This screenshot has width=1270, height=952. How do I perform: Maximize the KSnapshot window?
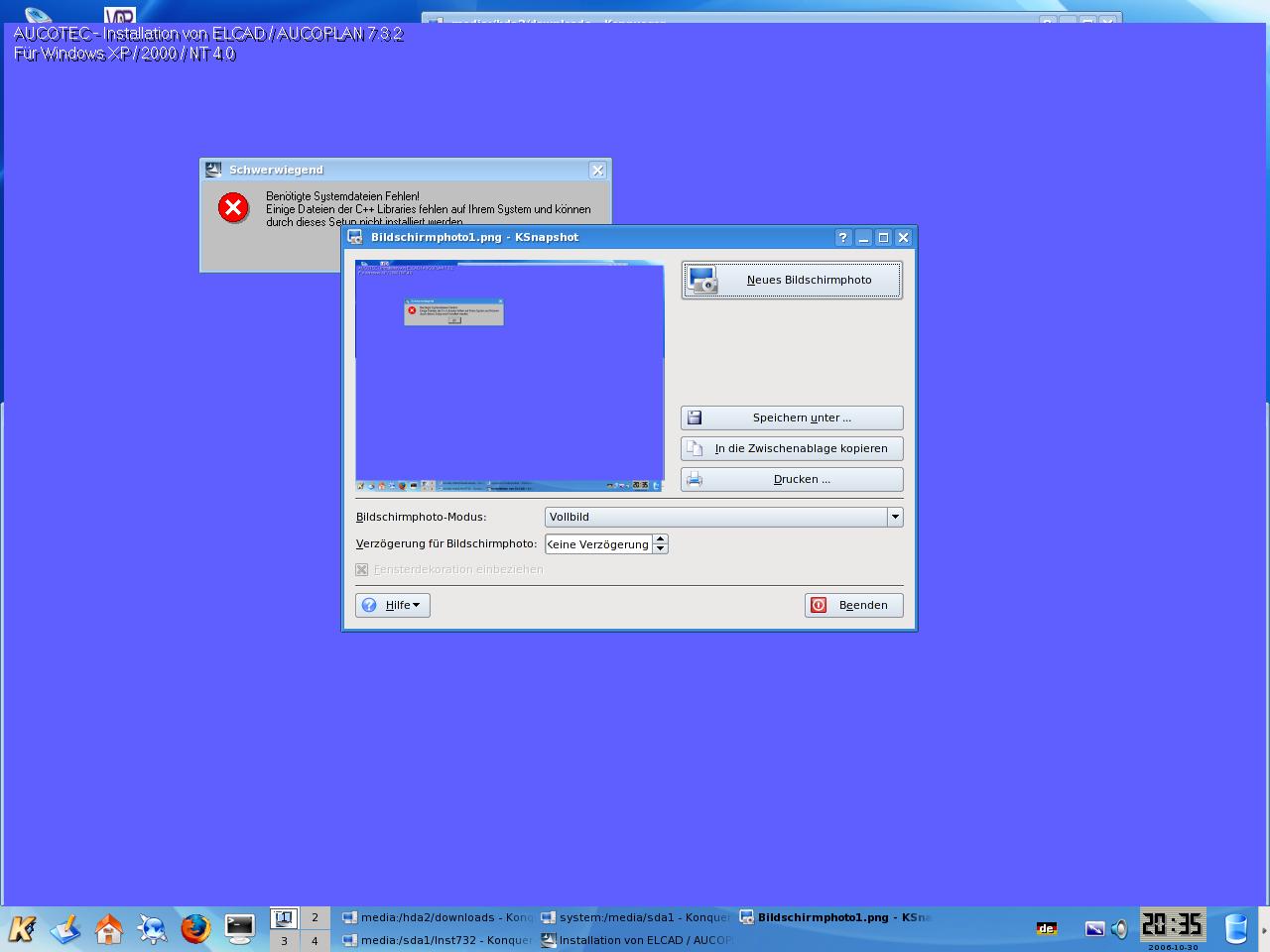click(x=883, y=237)
